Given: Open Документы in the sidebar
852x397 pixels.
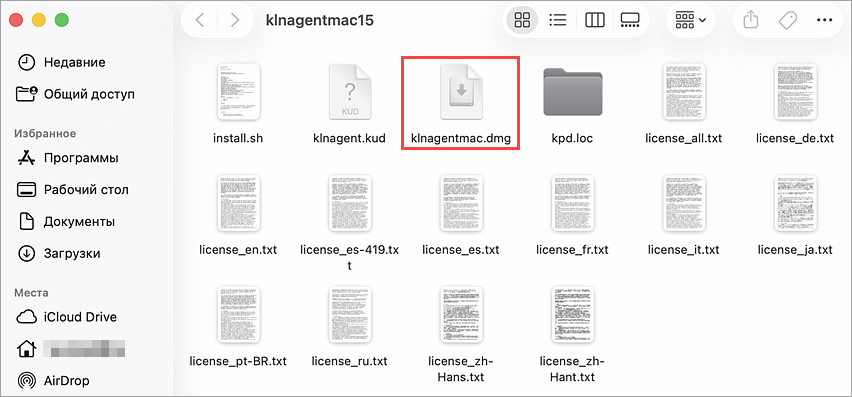Looking at the screenshot, I should click(x=66, y=222).
